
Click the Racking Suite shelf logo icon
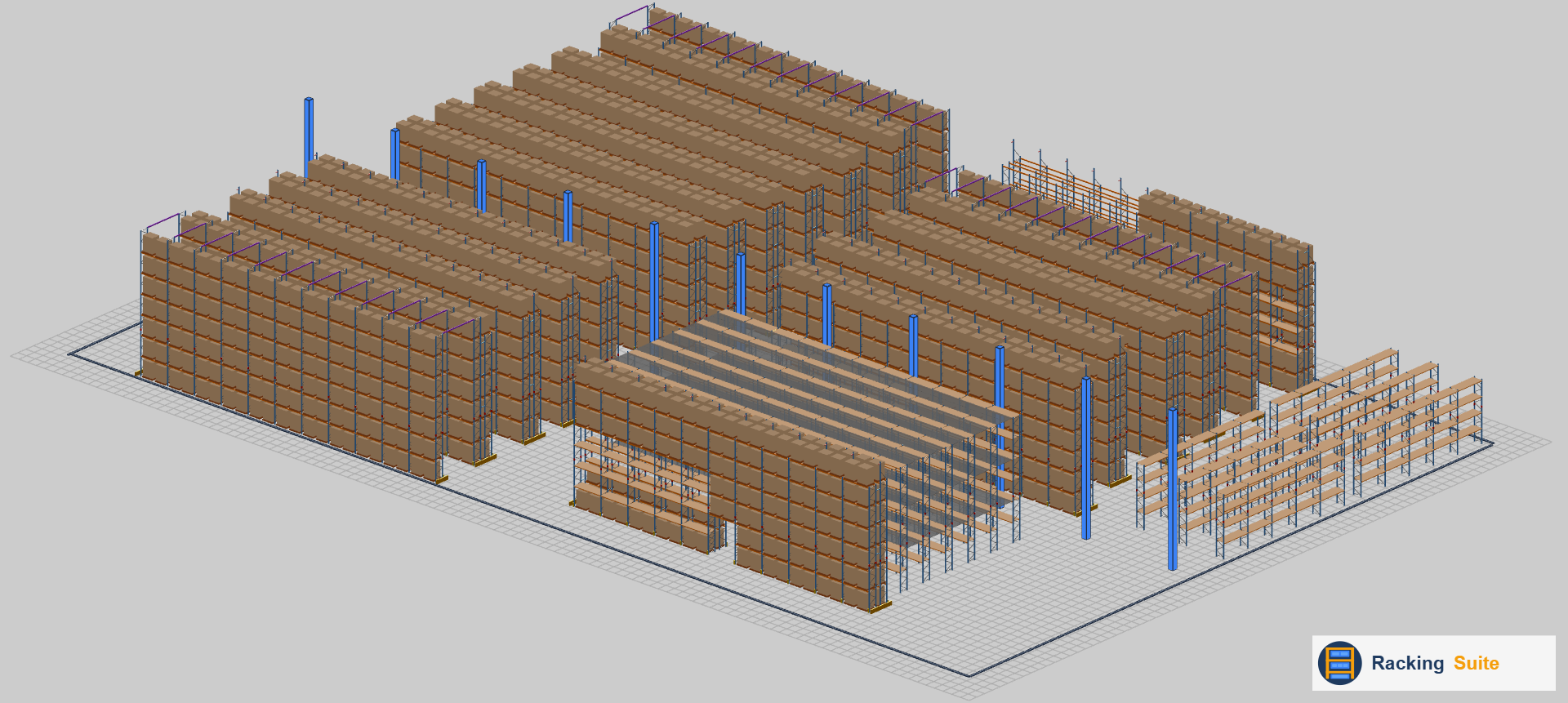click(x=1339, y=663)
